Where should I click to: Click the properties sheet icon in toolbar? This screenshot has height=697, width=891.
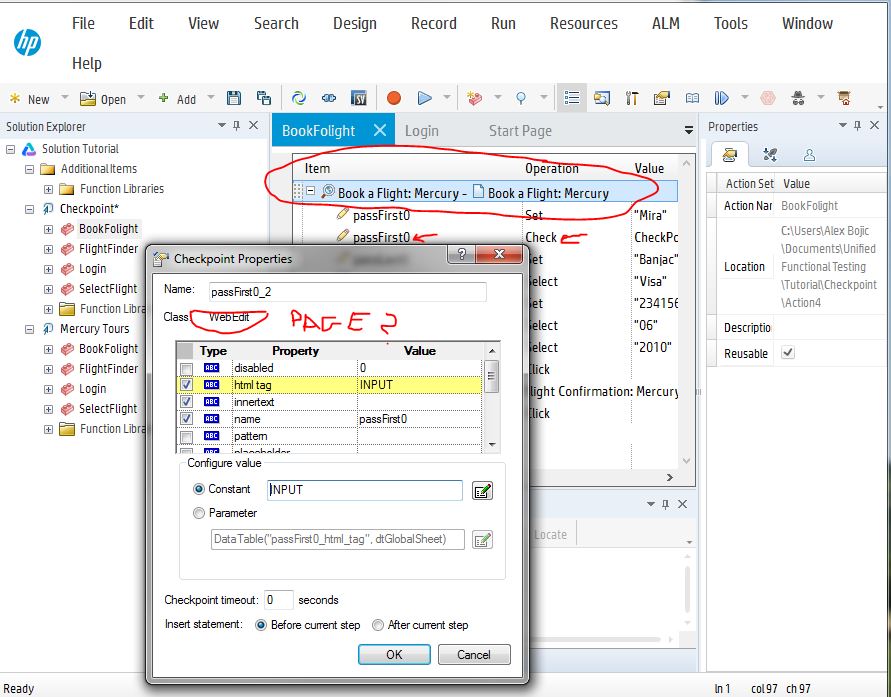[661, 98]
